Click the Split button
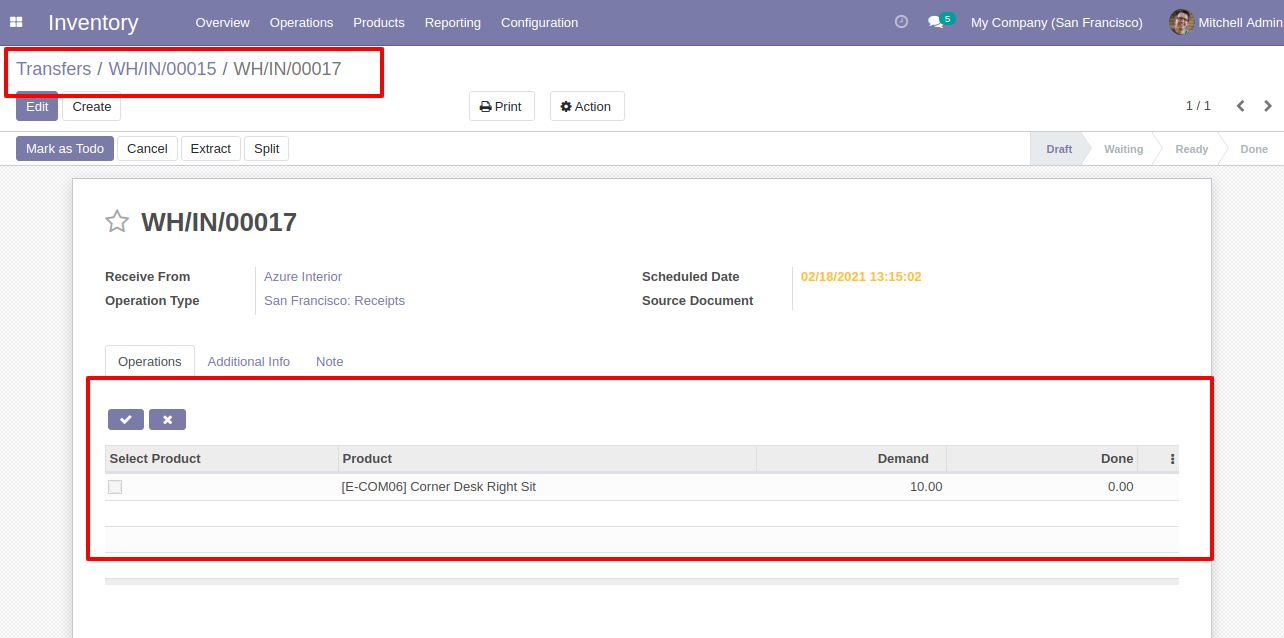This screenshot has height=638, width=1284. coord(267,149)
